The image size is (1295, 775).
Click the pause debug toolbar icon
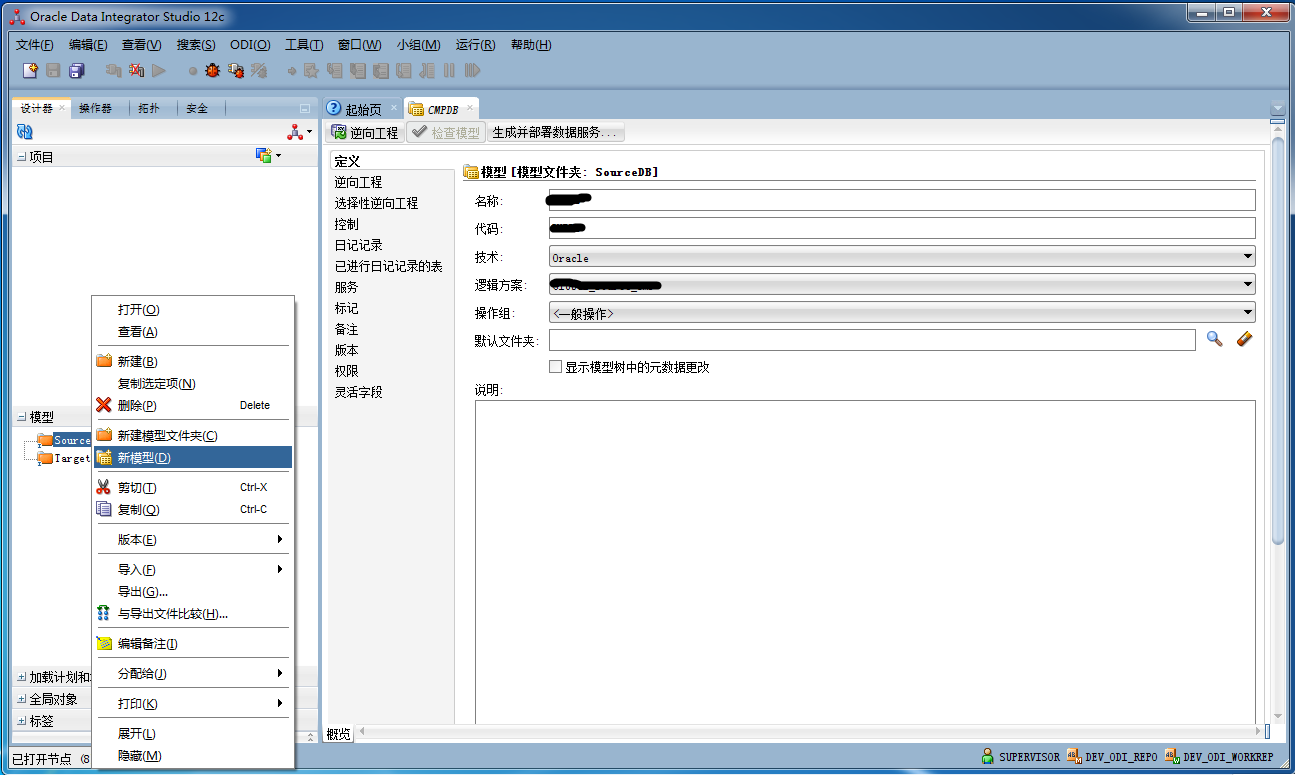(x=450, y=70)
